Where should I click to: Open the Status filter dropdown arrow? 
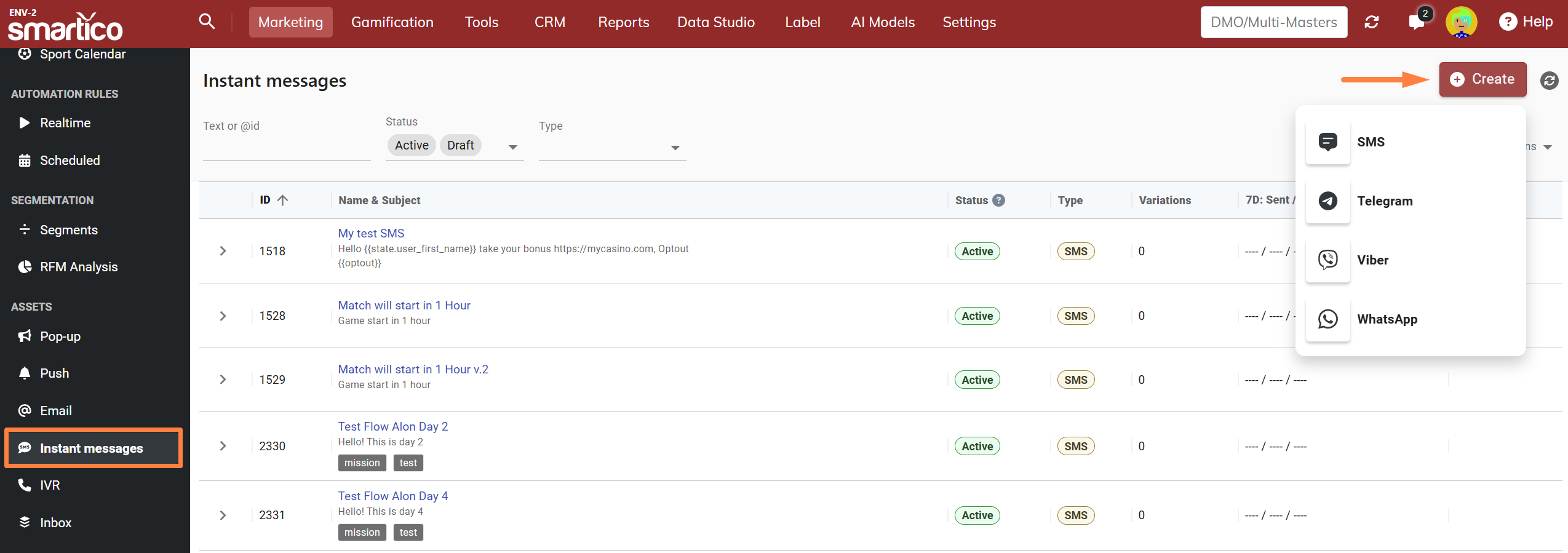tap(512, 147)
